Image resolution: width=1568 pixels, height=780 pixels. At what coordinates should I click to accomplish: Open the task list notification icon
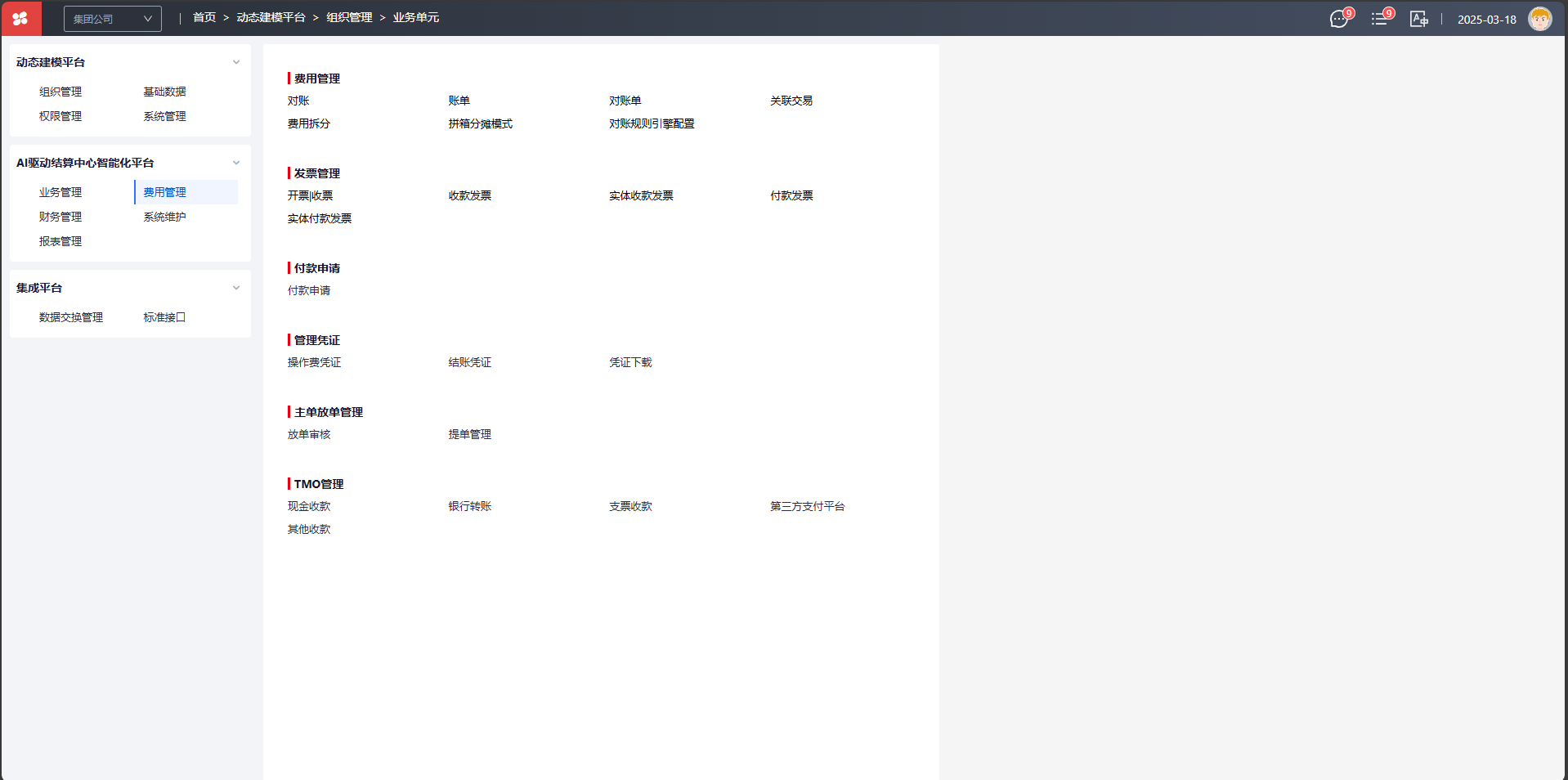click(x=1379, y=19)
